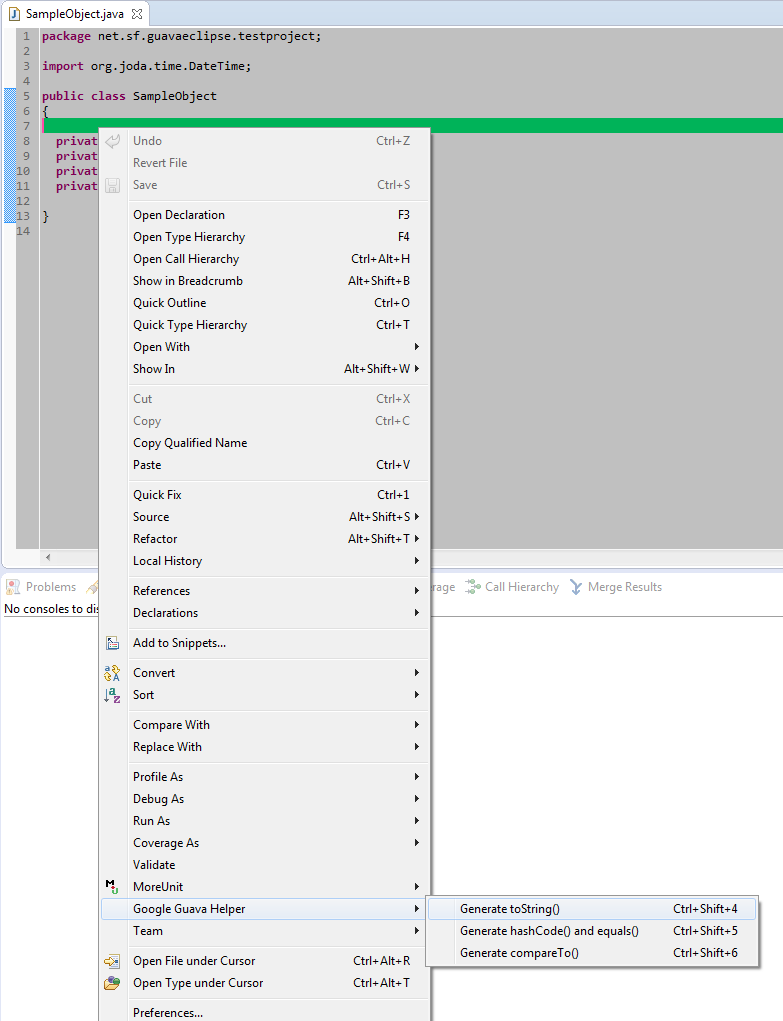The height and width of the screenshot is (1021, 783).
Task: Expand the Debug As submenu
Action: [264, 799]
